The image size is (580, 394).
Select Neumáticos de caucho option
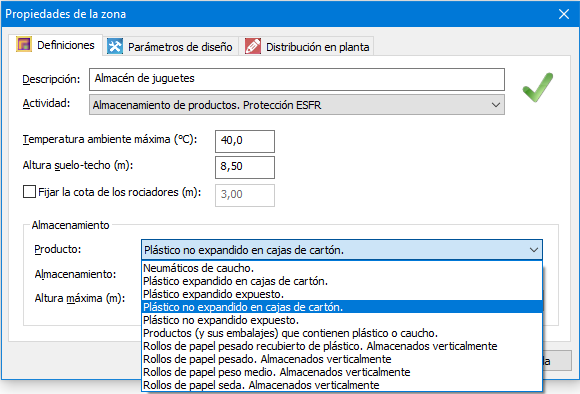tap(342, 268)
